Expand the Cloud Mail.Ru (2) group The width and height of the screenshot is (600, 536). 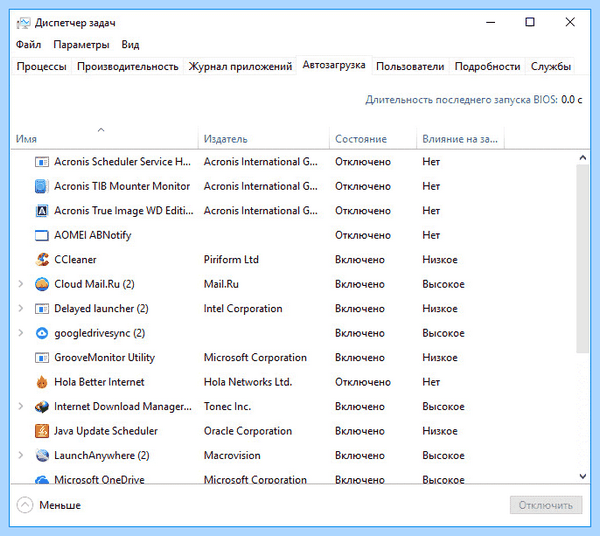pyautogui.click(x=21, y=284)
